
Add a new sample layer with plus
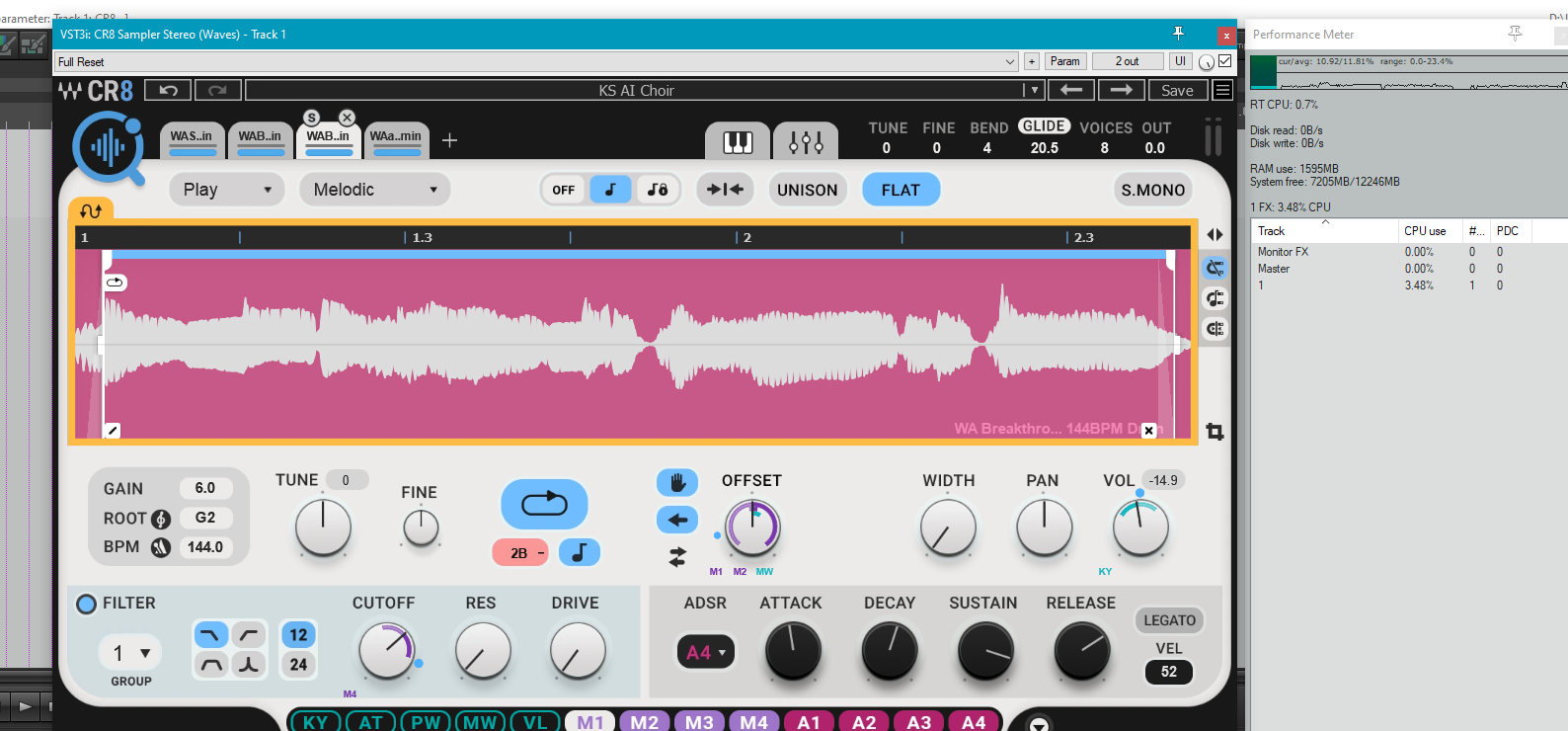(449, 140)
